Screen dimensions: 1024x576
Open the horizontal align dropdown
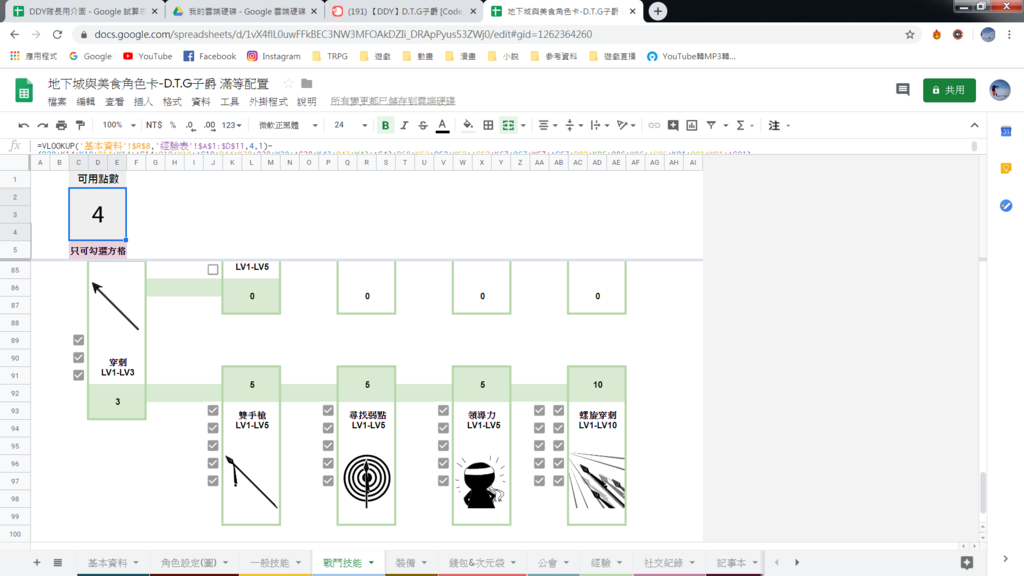(x=547, y=125)
